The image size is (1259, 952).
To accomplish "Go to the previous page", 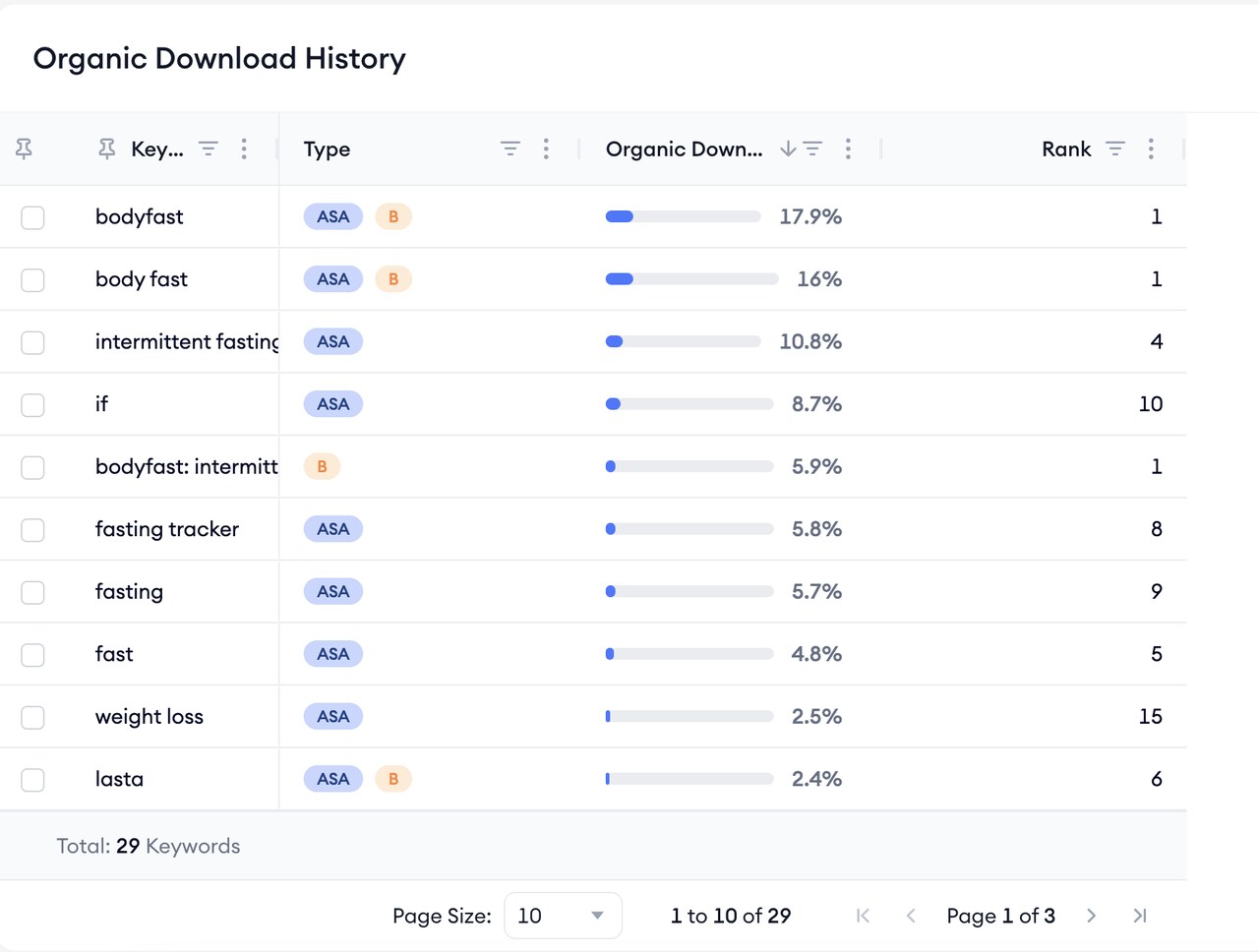I will click(x=911, y=916).
